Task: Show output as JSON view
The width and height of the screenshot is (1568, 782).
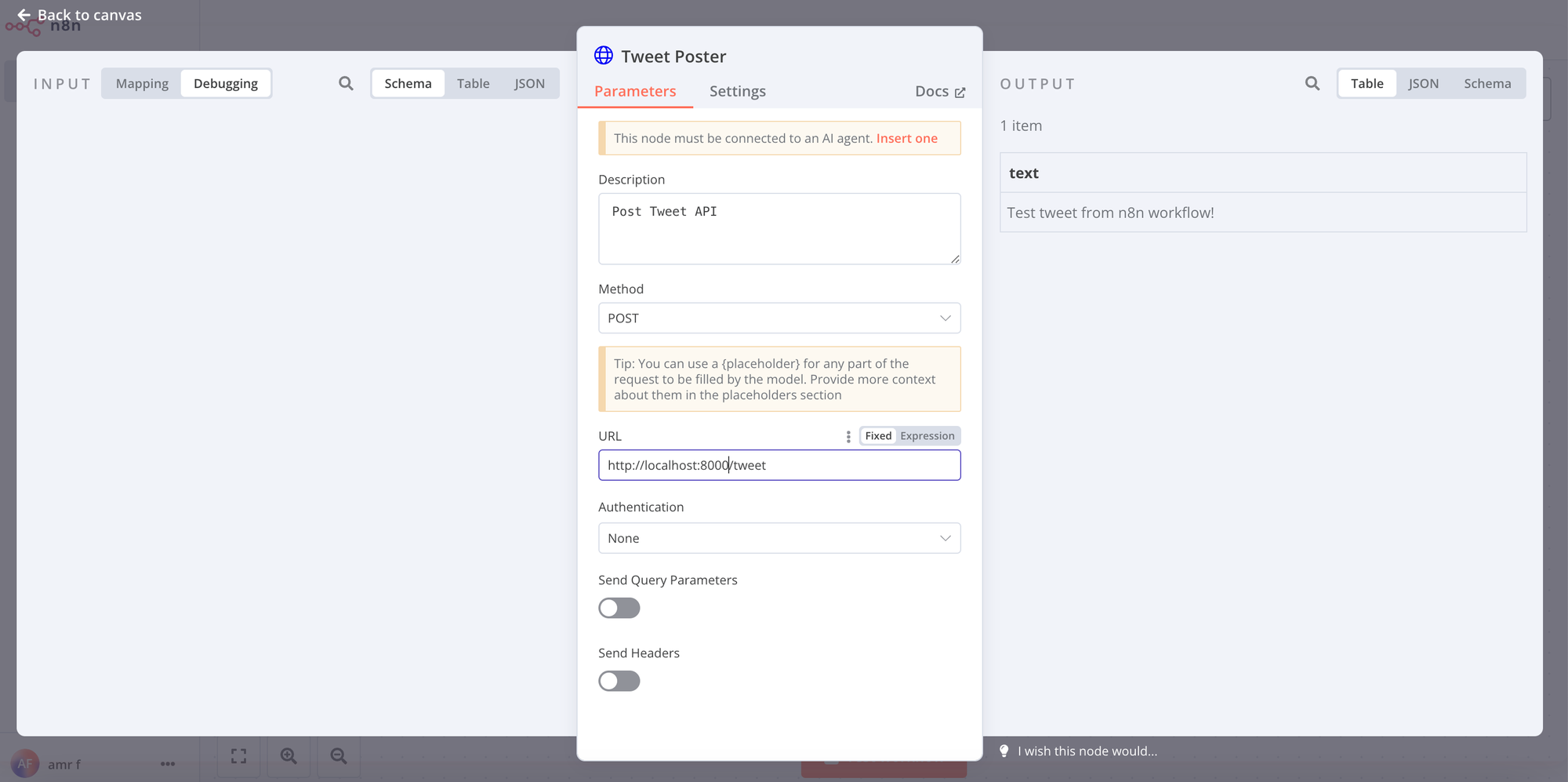Action: [x=1424, y=84]
